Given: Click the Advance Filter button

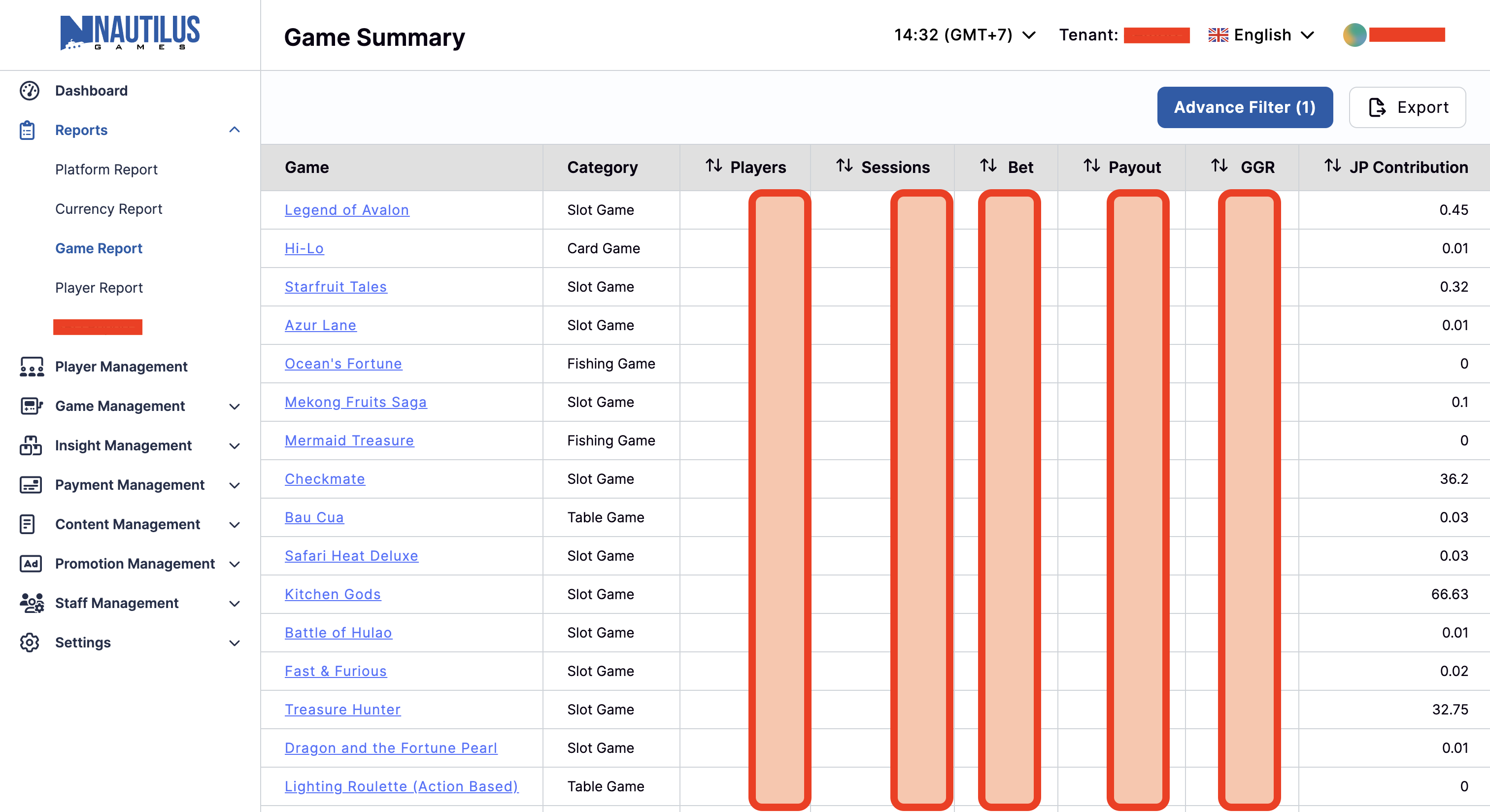Looking at the screenshot, I should 1244,107.
